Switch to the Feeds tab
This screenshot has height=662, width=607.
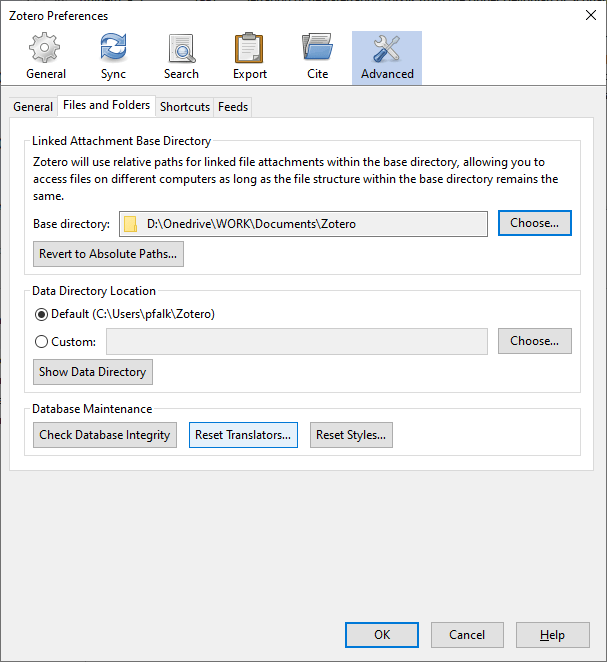[233, 107]
